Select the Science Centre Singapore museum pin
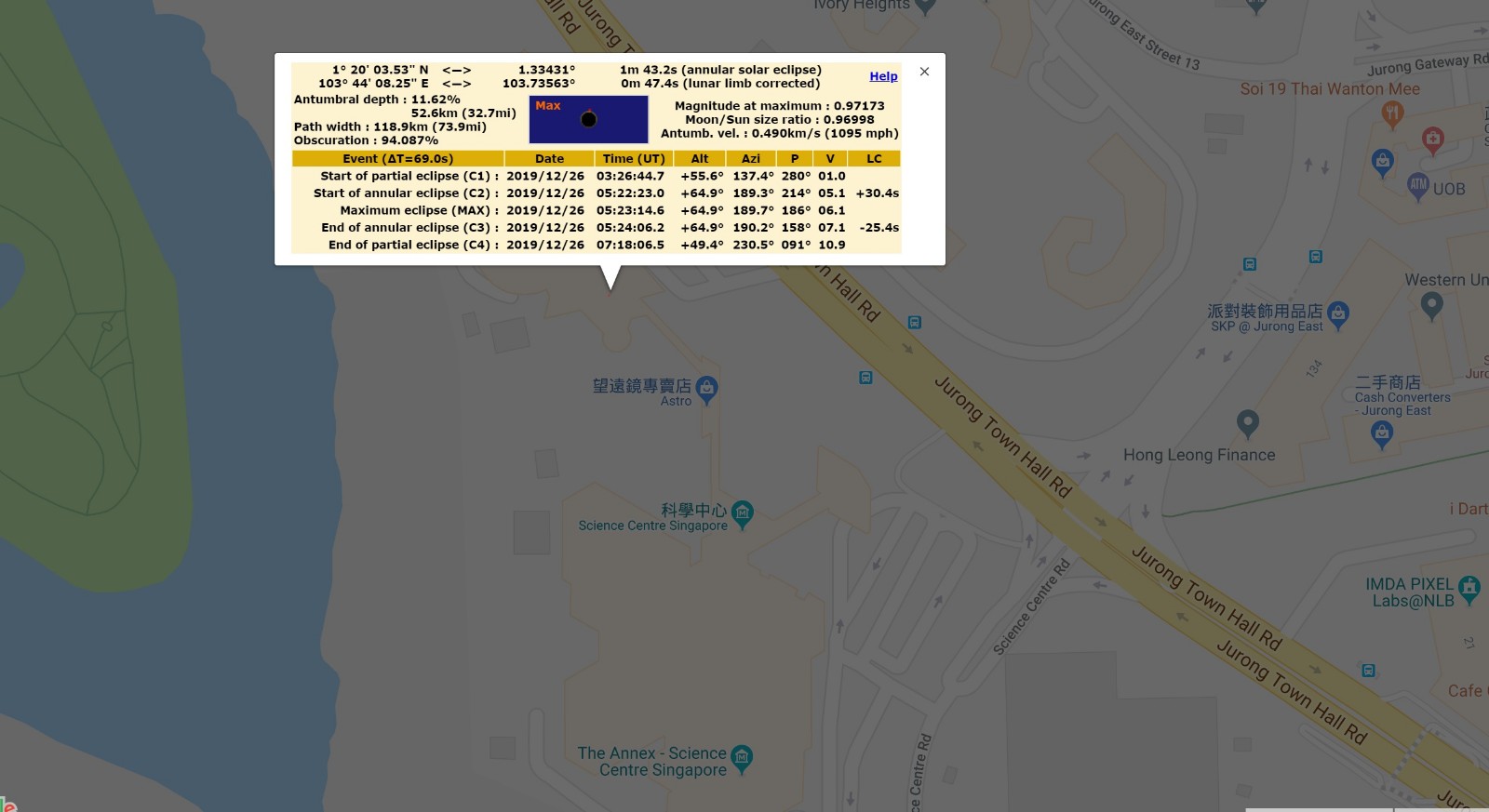This screenshot has width=1489, height=812. tap(742, 513)
